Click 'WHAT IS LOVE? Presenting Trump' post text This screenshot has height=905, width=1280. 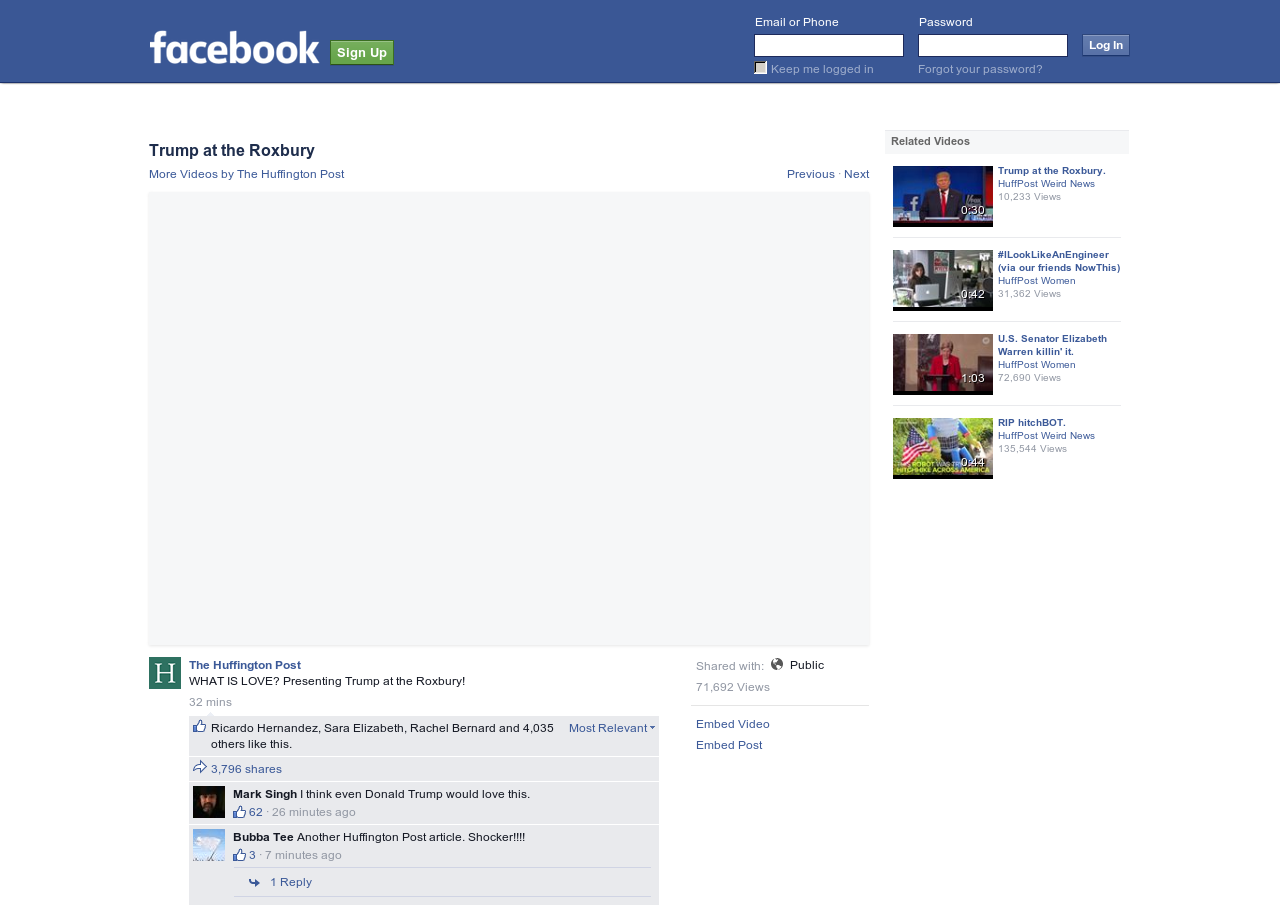(x=327, y=681)
